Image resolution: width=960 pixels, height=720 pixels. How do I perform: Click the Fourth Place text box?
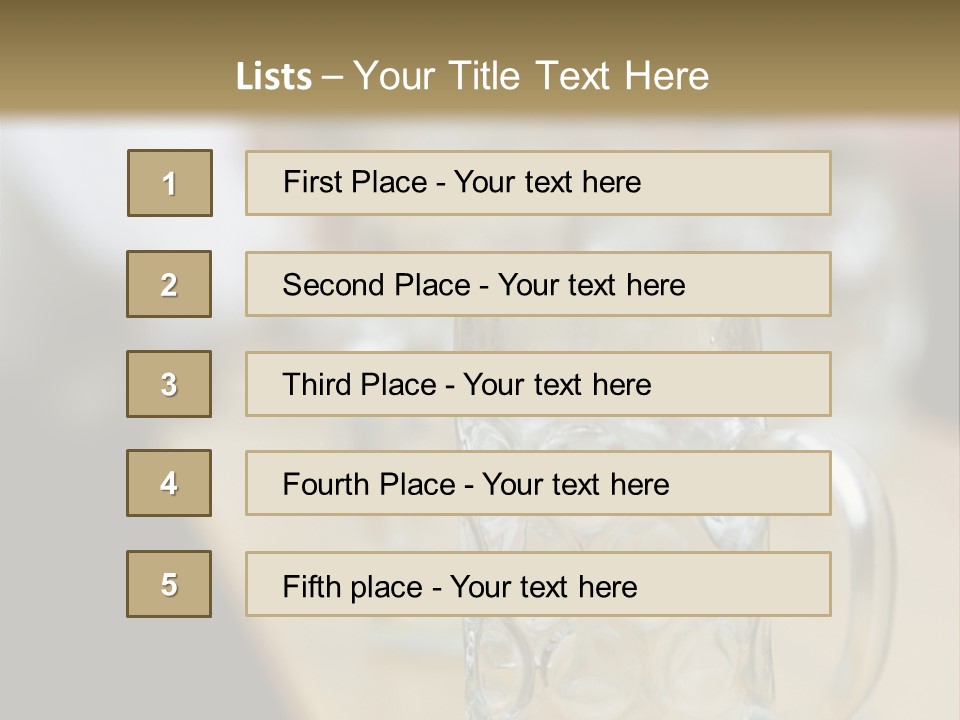[538, 483]
